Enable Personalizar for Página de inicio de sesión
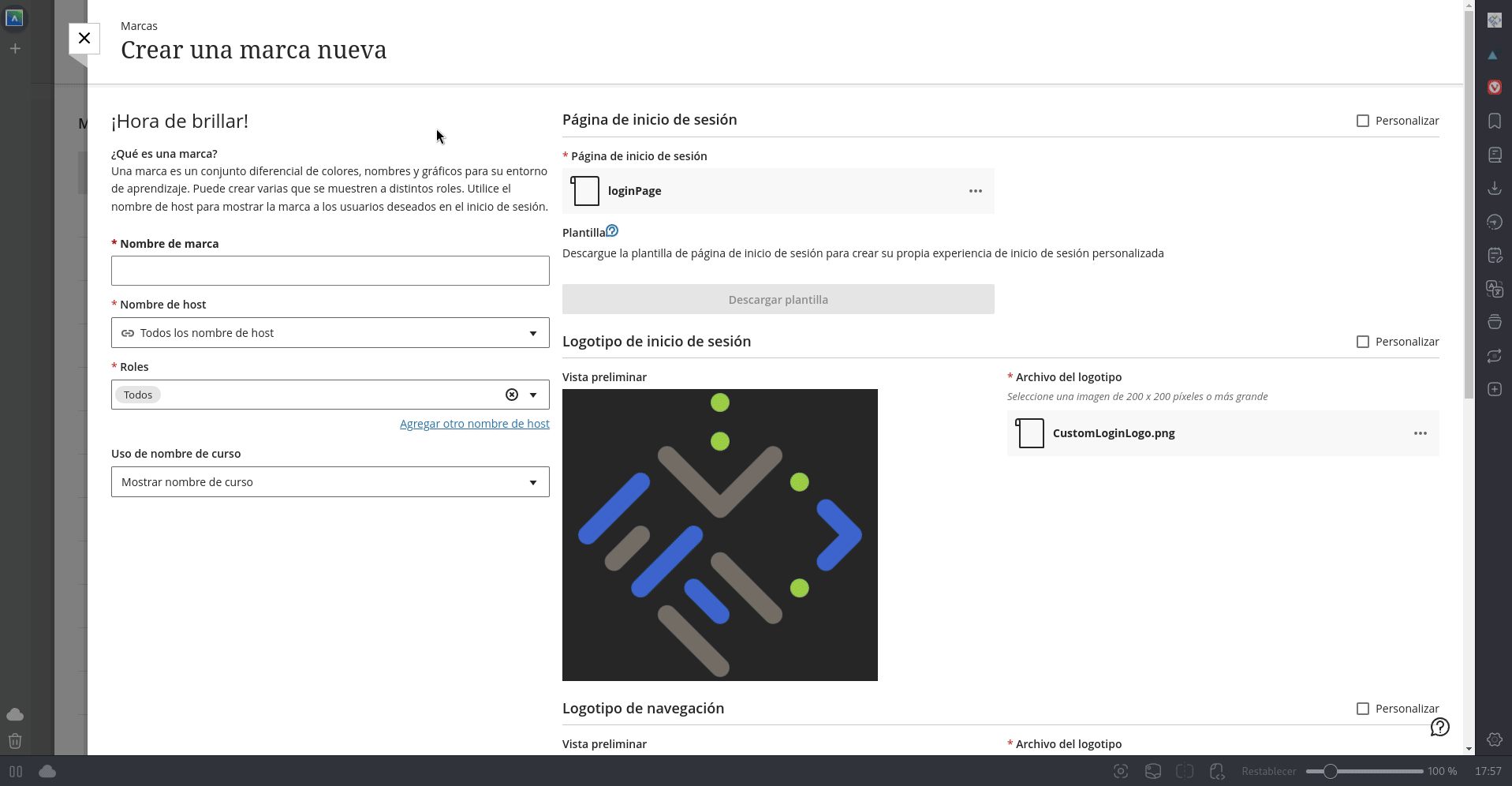 (x=1363, y=121)
